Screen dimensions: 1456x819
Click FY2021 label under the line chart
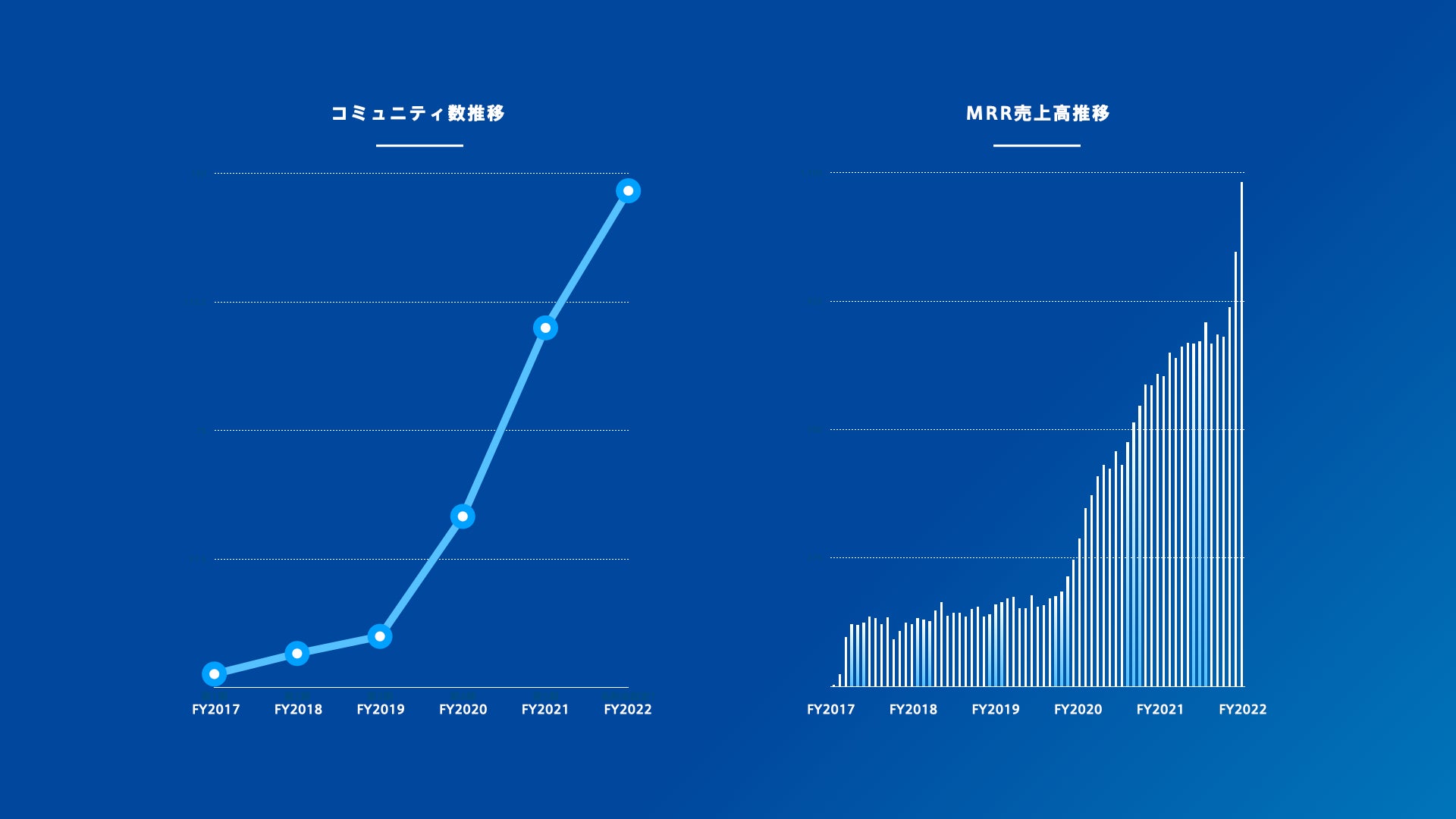545,710
